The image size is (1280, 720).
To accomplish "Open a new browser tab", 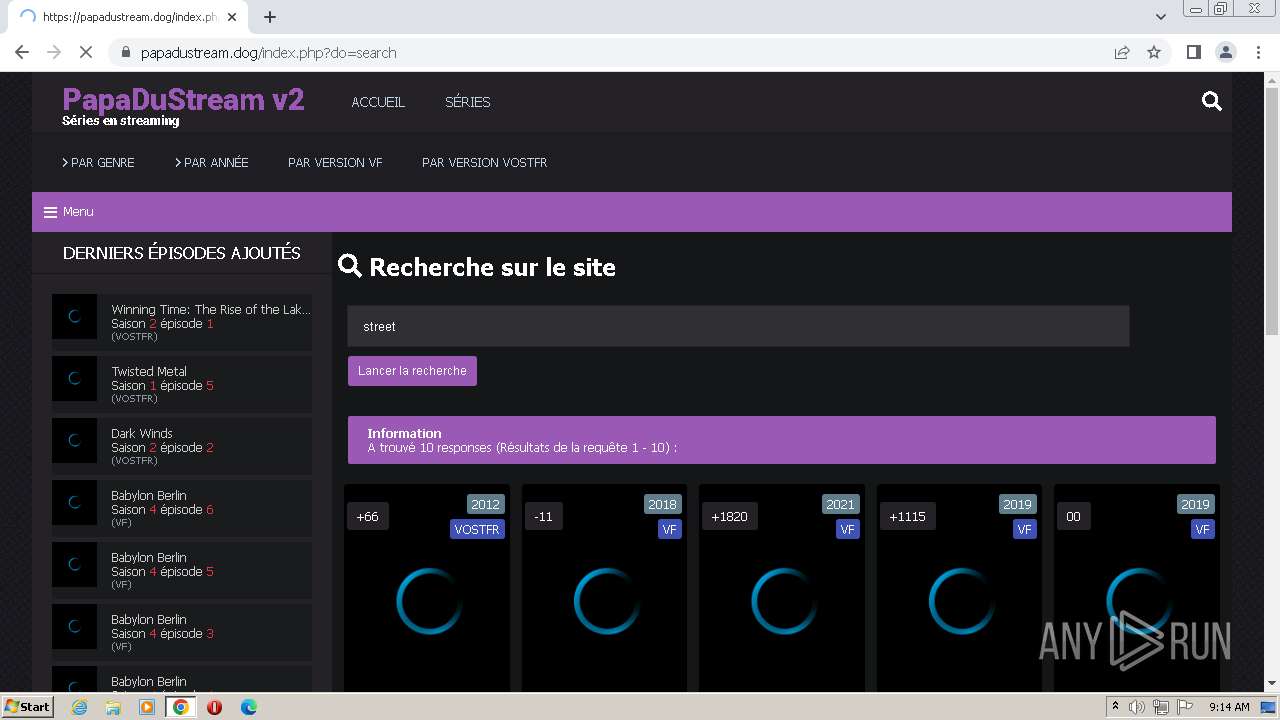I will point(270,16).
